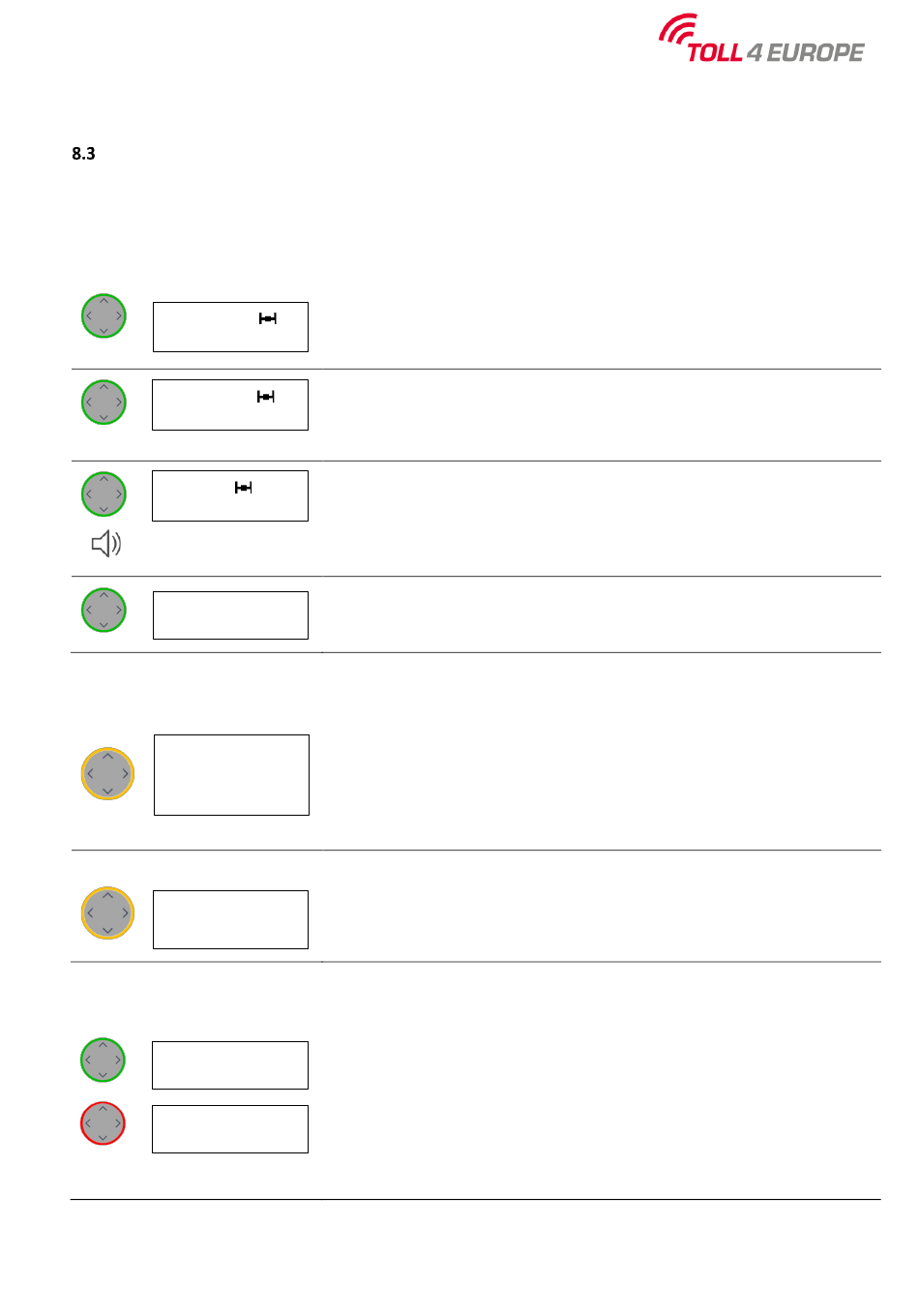Image resolution: width=919 pixels, height=1316 pixels.
Task: Click the empty display box beside the fourth green button
Action: click(x=230, y=615)
